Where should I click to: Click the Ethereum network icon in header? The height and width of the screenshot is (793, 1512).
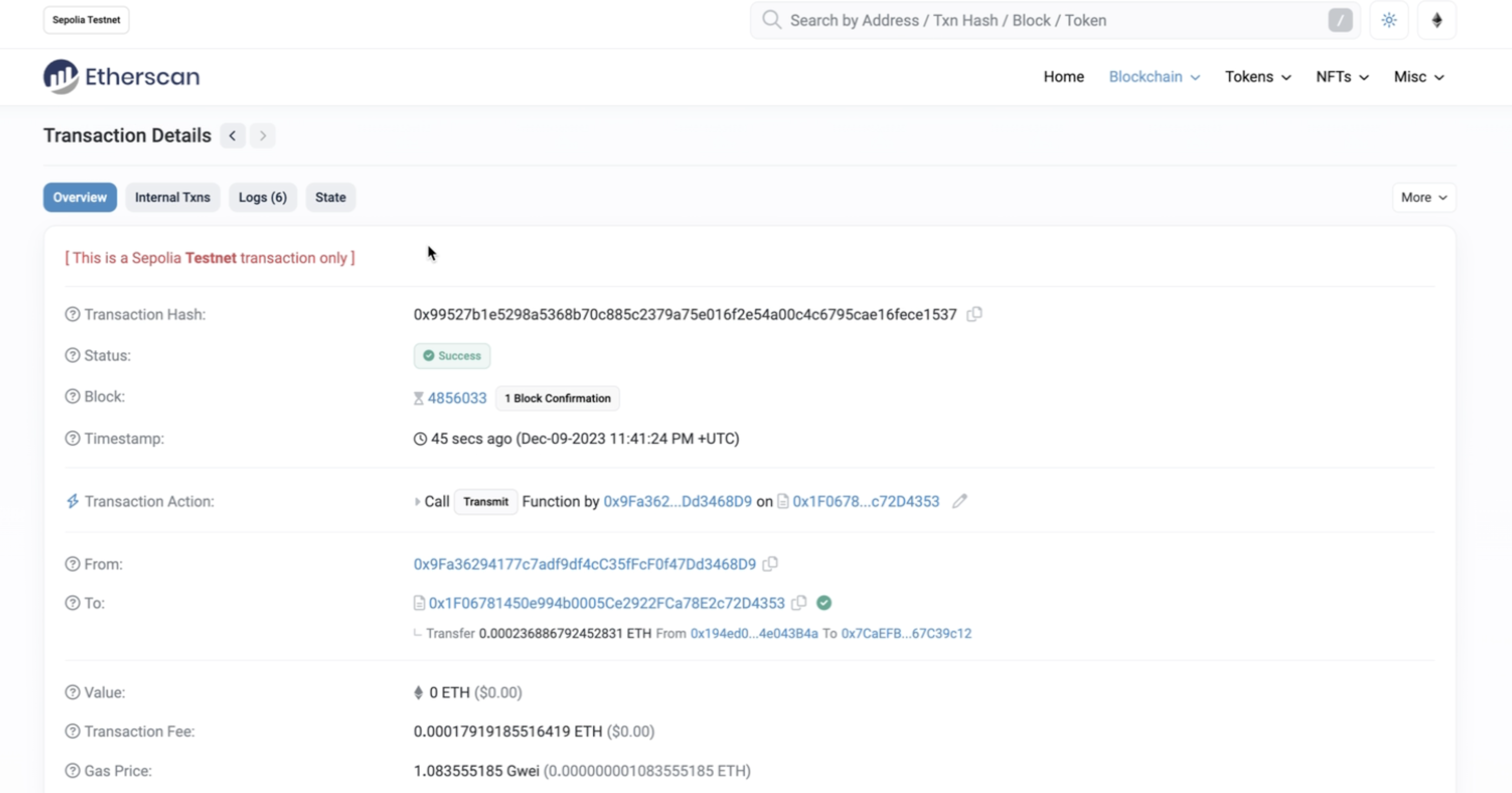(1436, 21)
